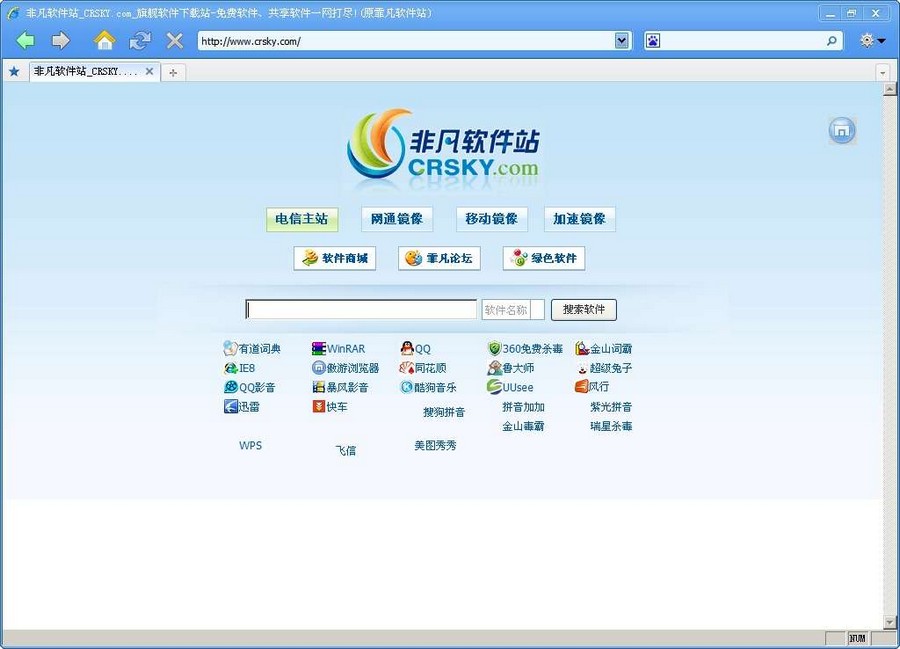
Task: Click the scrollbar down arrow
Action: (890, 622)
